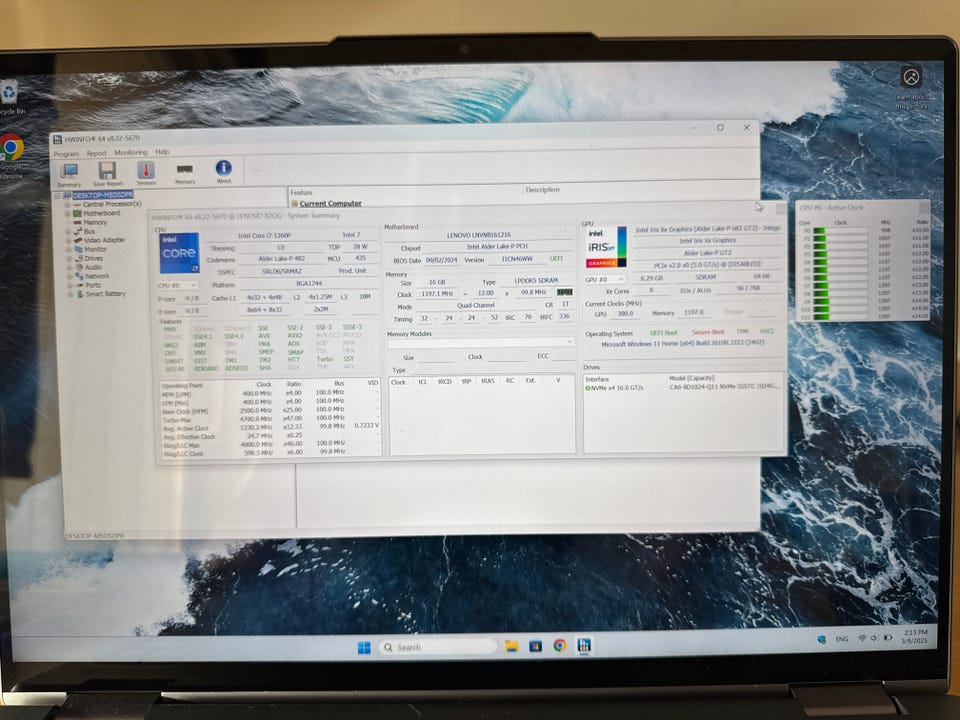Click the NVMe x4 16.0 GT/s drive row

[683, 388]
